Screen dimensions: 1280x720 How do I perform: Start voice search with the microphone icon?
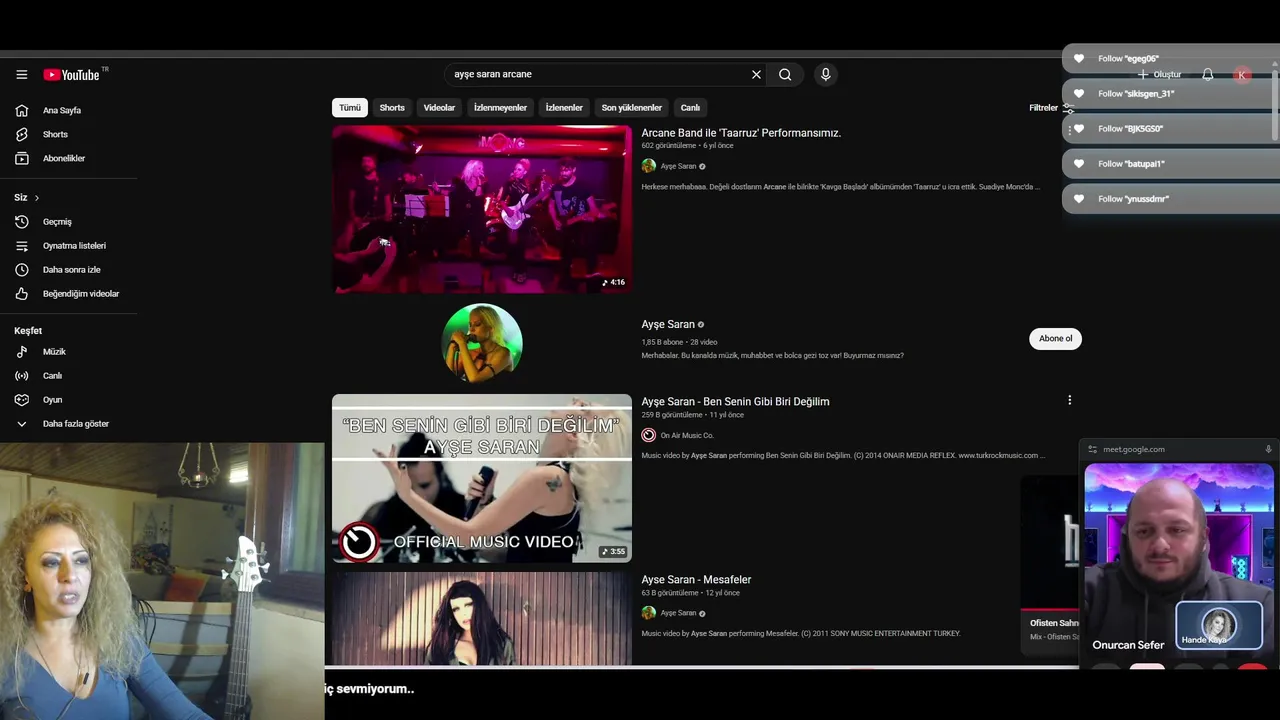(x=825, y=74)
